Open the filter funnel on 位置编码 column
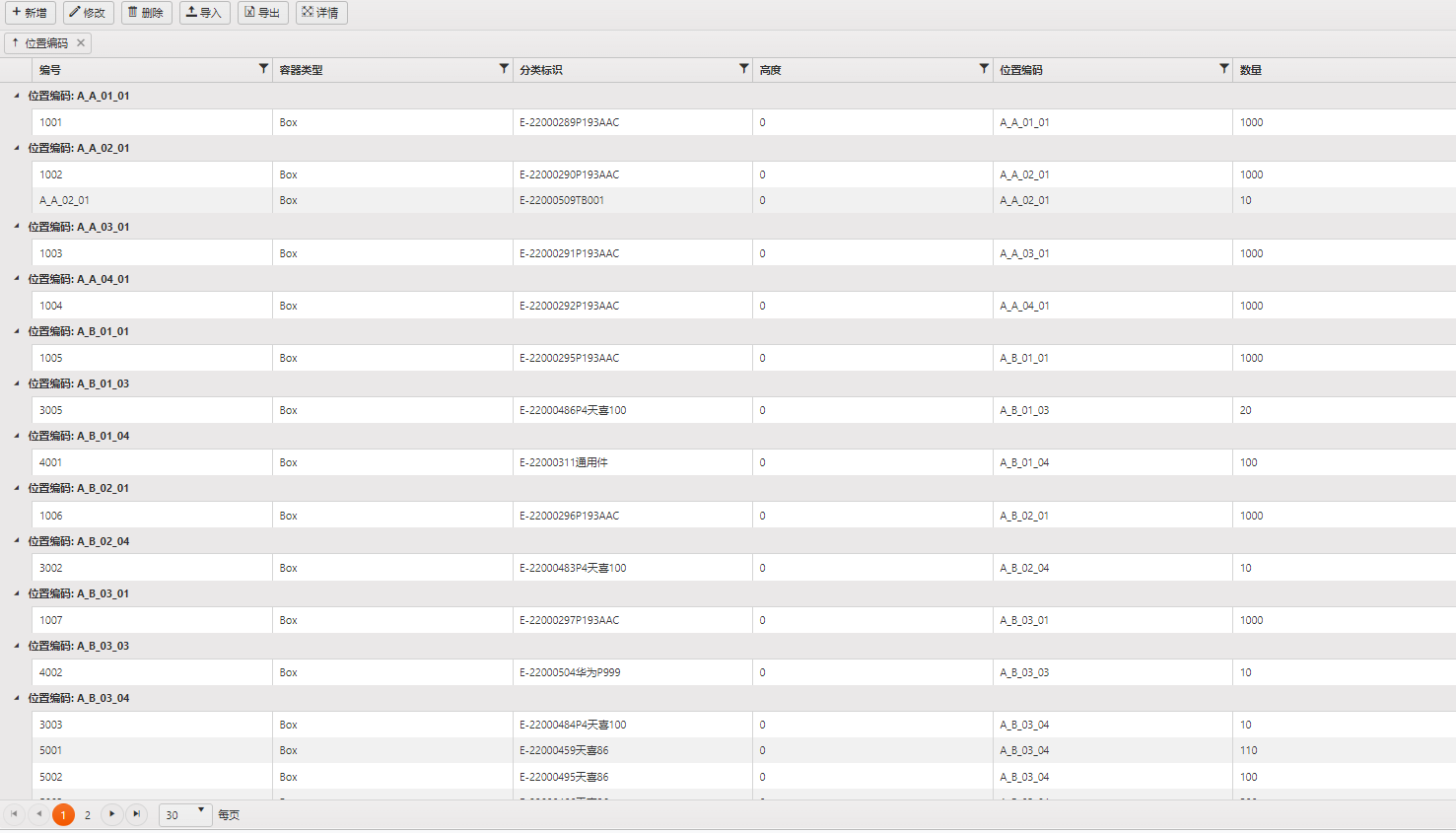The height and width of the screenshot is (833, 1456). 1224,69
